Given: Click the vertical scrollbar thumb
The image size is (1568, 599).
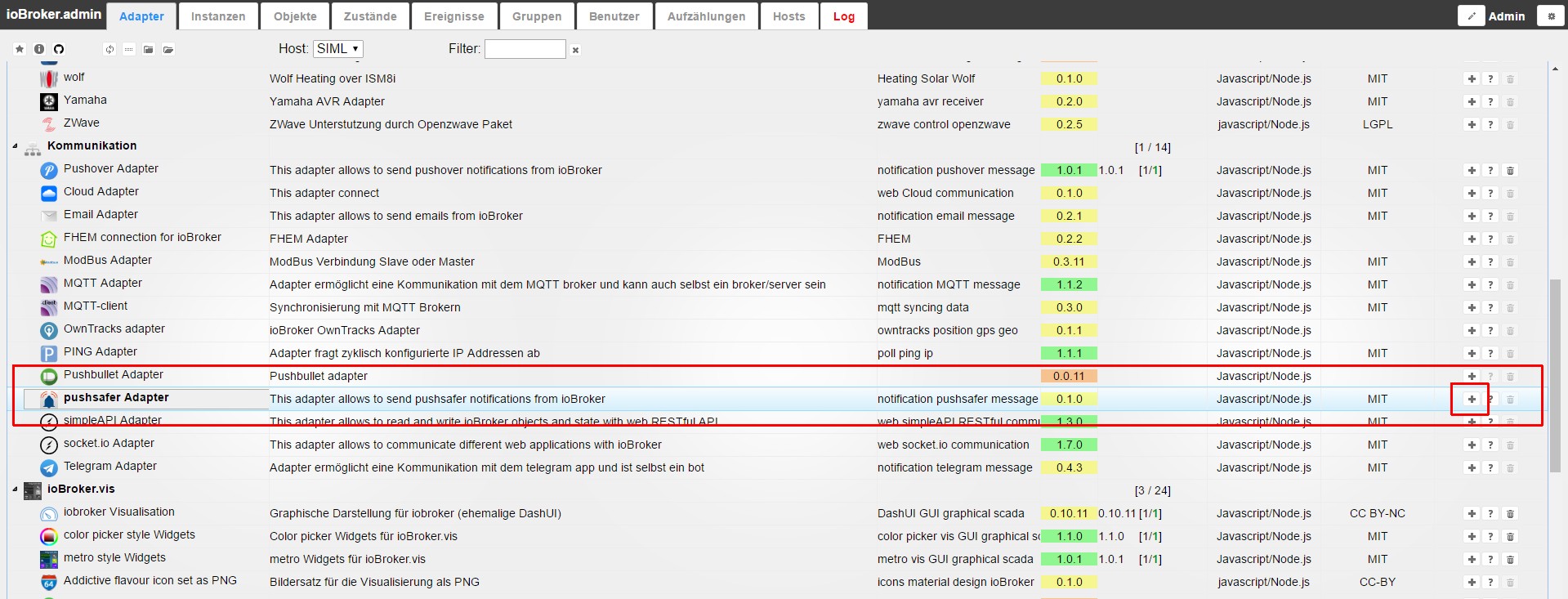Looking at the screenshot, I should coord(1555,376).
